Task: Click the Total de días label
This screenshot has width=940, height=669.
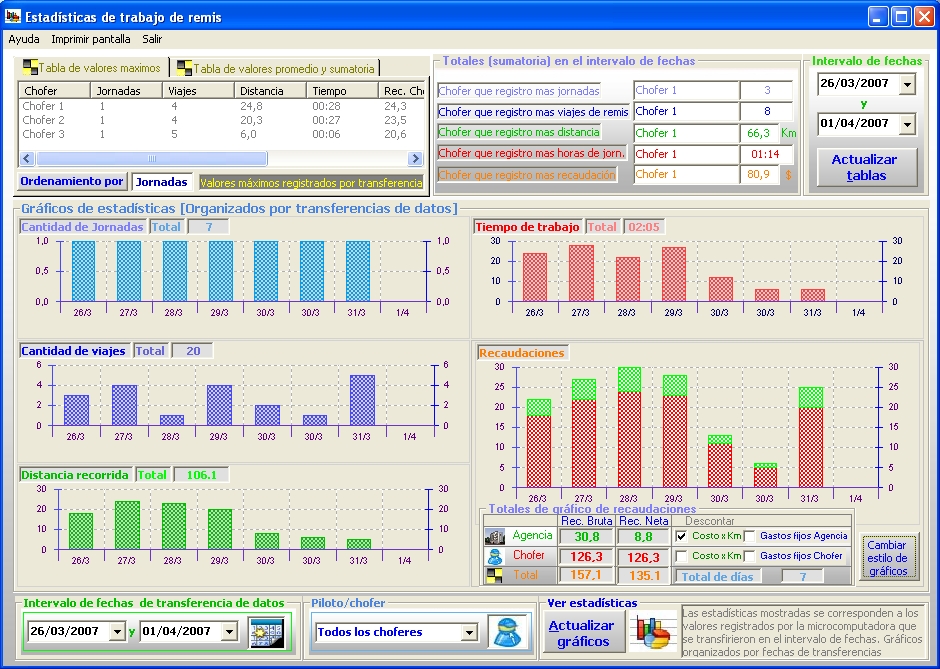Action: [x=717, y=577]
